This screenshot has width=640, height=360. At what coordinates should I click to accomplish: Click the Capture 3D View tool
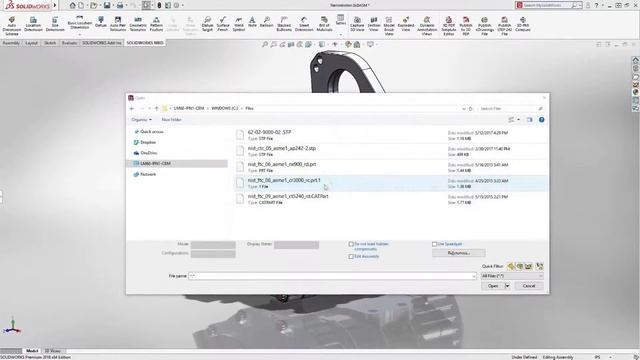click(x=357, y=24)
